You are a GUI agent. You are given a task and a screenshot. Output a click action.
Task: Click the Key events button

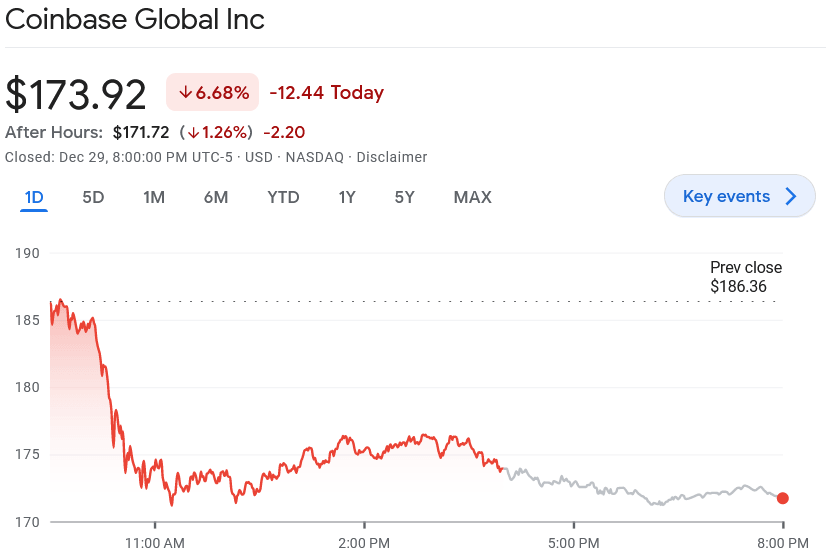pos(726,196)
